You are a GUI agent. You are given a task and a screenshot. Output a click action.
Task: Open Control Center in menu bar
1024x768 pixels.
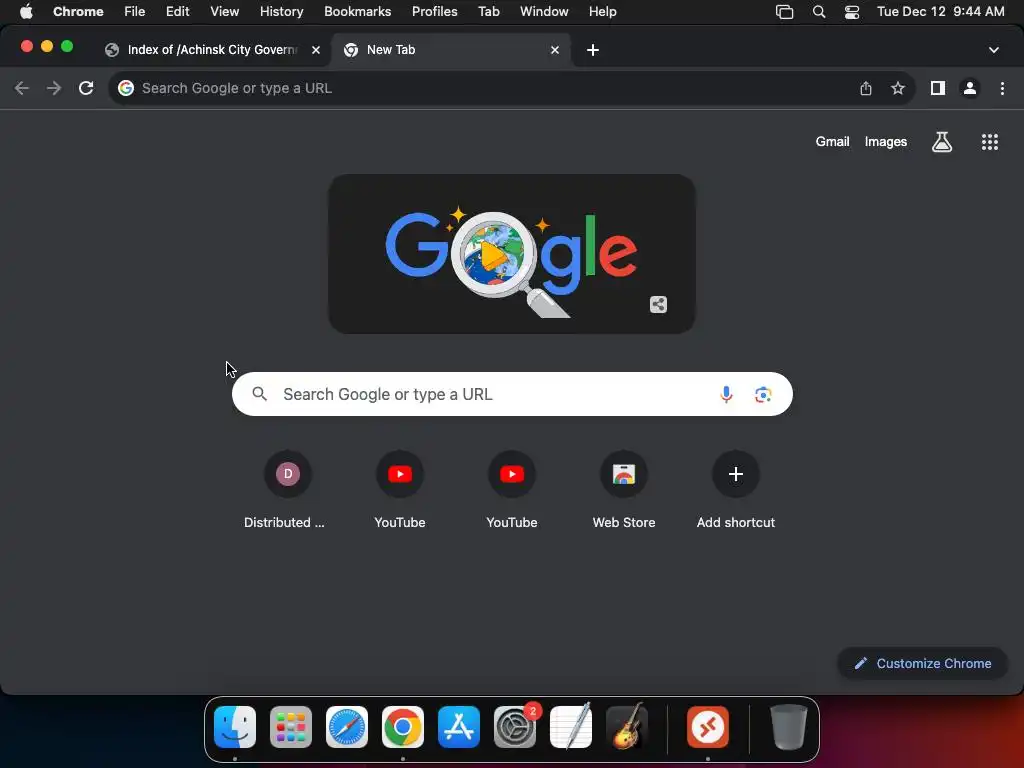pos(852,11)
